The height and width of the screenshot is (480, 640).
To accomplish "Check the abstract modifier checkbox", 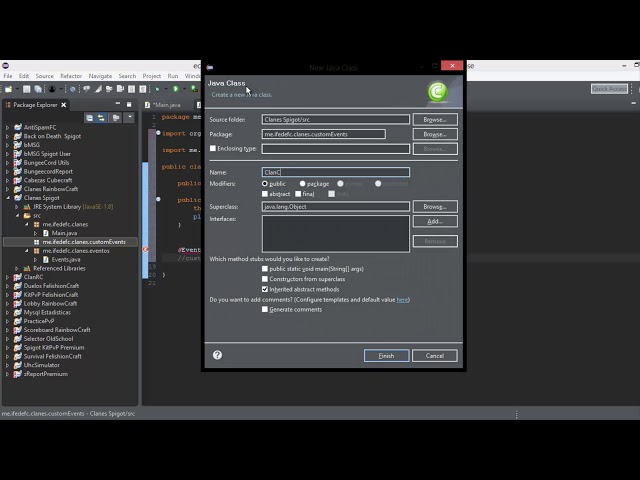I will pyautogui.click(x=265, y=194).
